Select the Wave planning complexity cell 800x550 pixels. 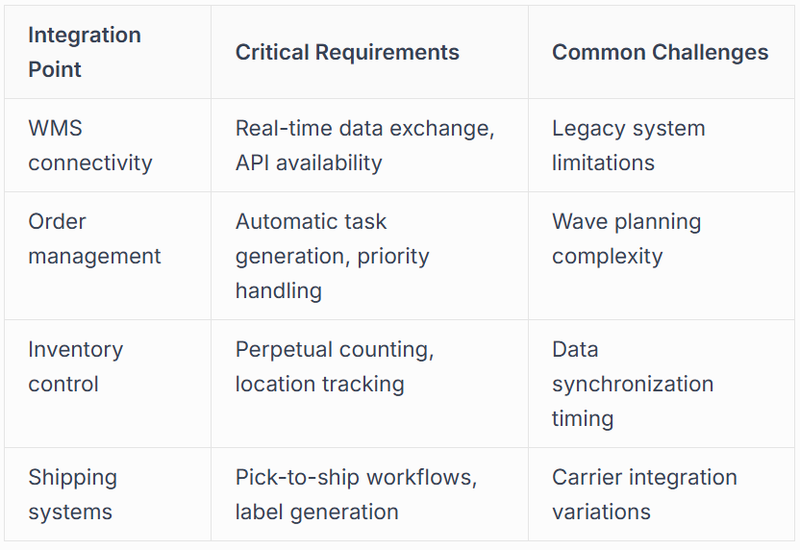click(661, 256)
